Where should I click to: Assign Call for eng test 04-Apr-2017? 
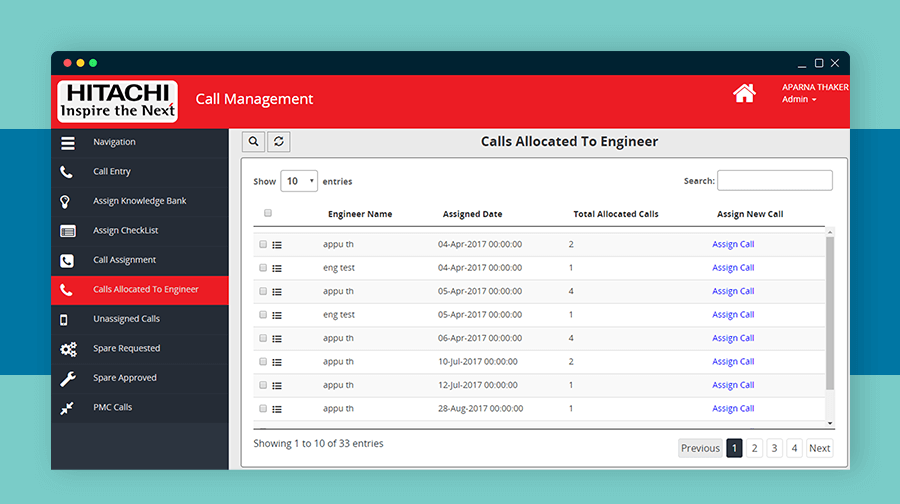click(733, 267)
